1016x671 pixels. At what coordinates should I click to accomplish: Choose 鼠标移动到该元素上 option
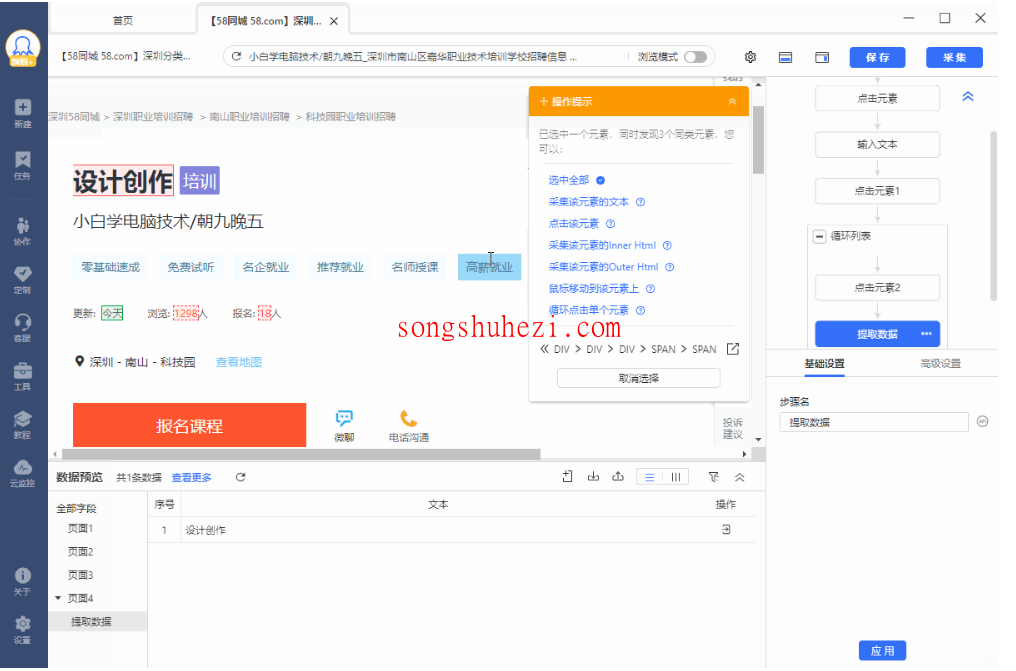(594, 289)
